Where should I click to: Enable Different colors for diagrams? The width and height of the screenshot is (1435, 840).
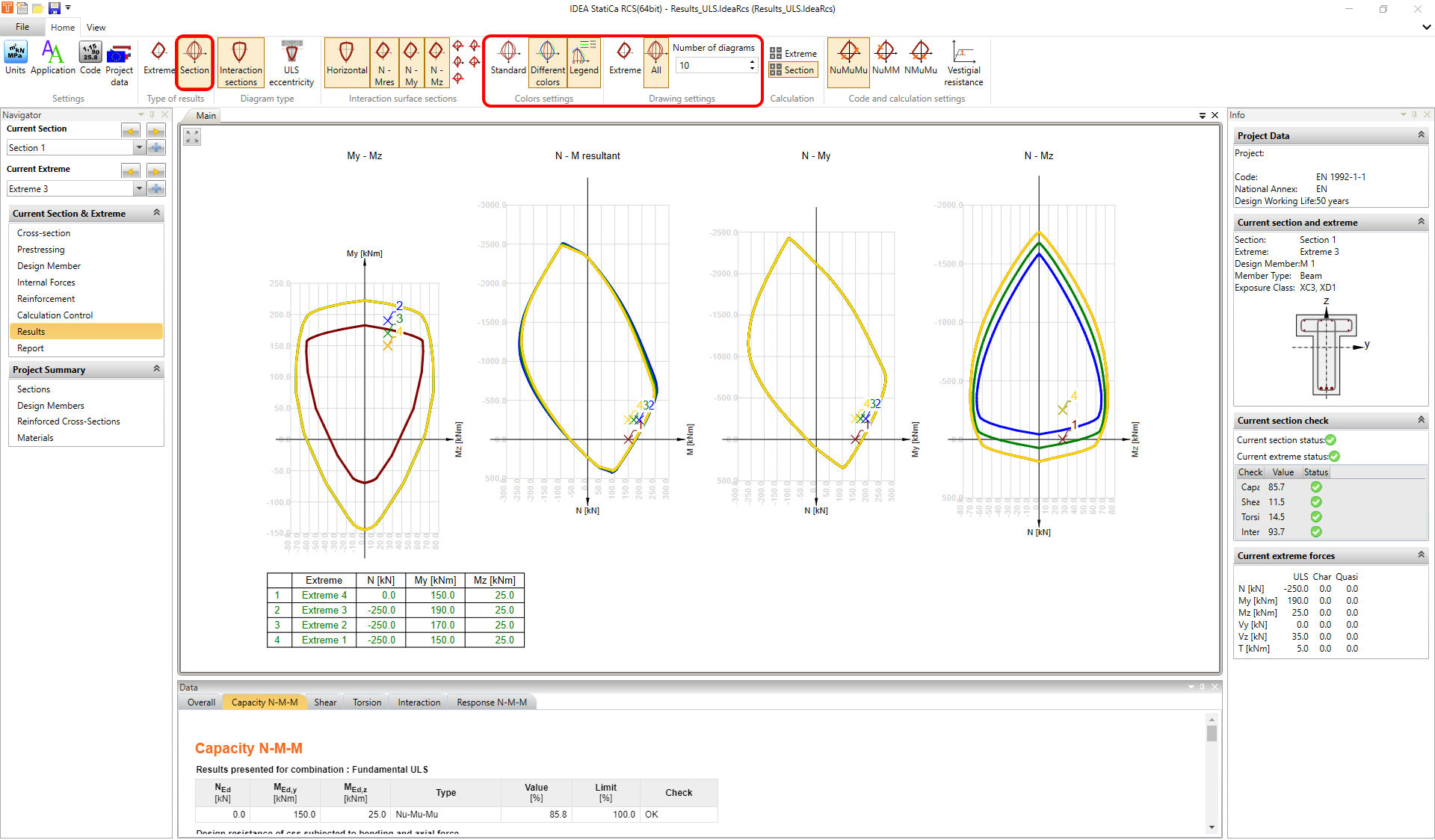coord(546,60)
